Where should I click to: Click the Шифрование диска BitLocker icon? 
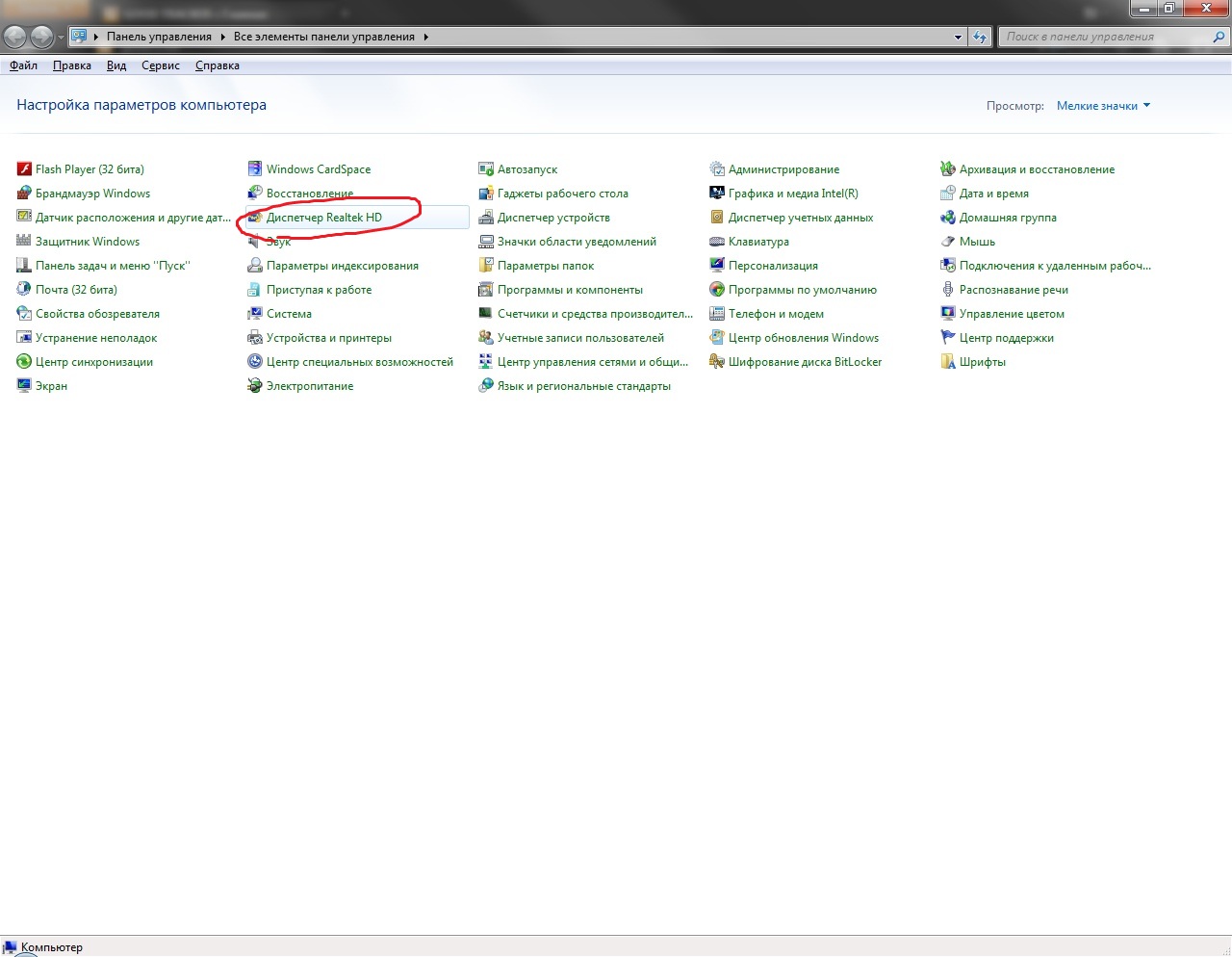click(717, 362)
